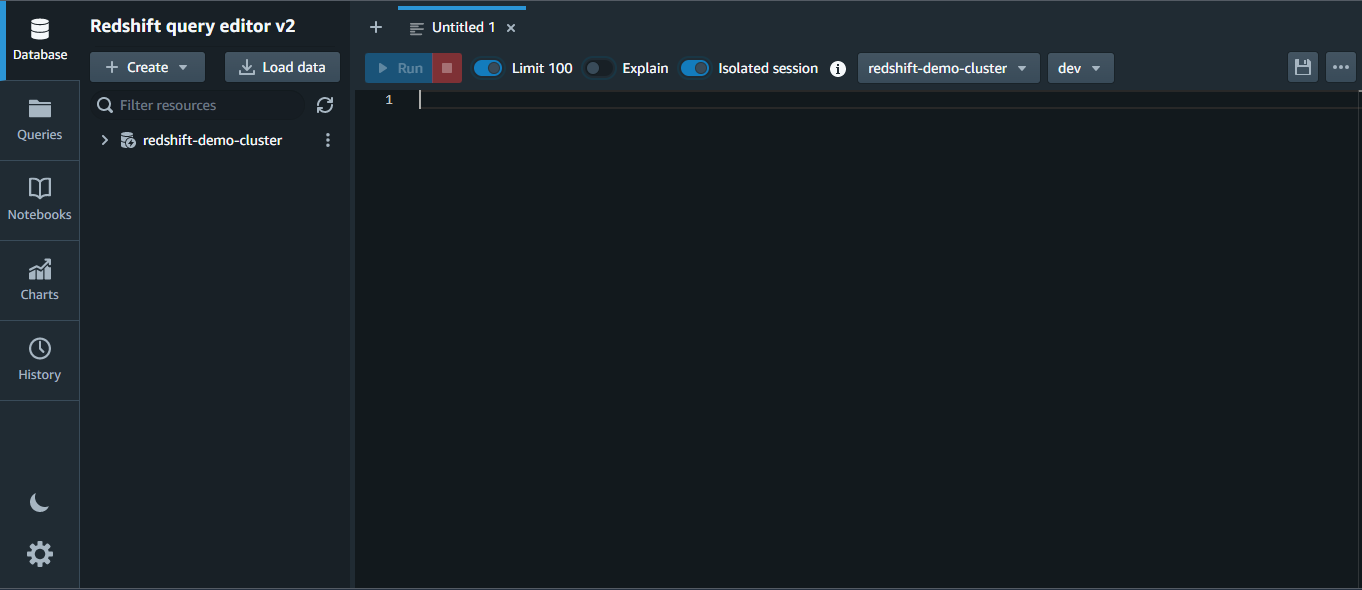Click the Load data button

coord(282,67)
